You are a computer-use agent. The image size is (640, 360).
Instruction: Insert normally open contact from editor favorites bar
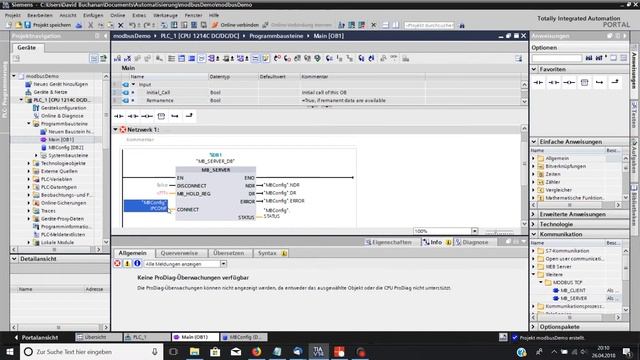click(x=119, y=116)
